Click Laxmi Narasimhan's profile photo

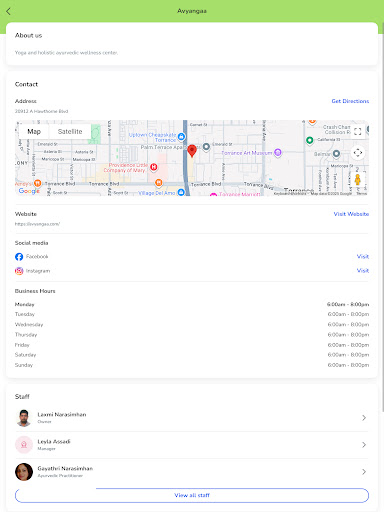(24, 418)
